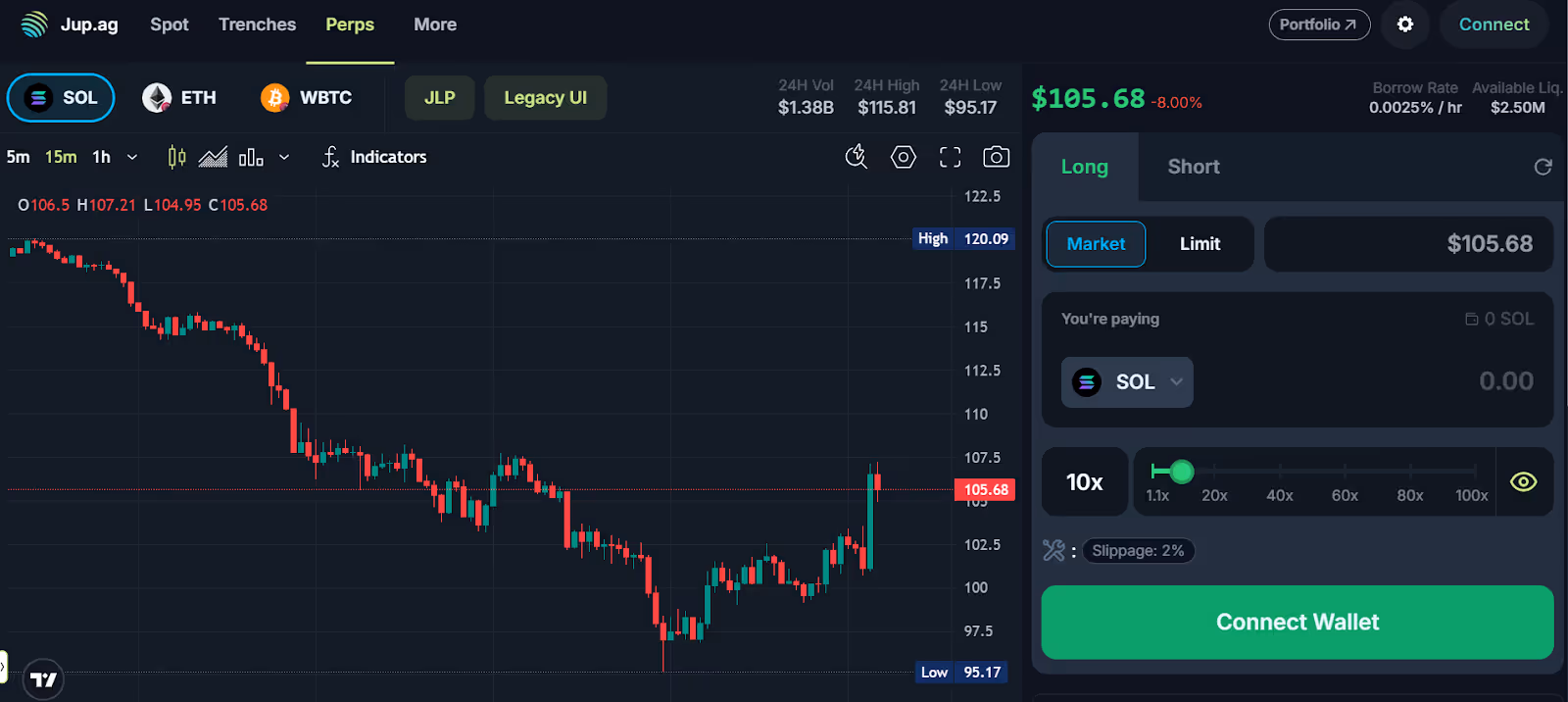Viewport: 1568px width, 702px height.
Task: Click the current price 105.68 axis tag
Action: coord(985,490)
